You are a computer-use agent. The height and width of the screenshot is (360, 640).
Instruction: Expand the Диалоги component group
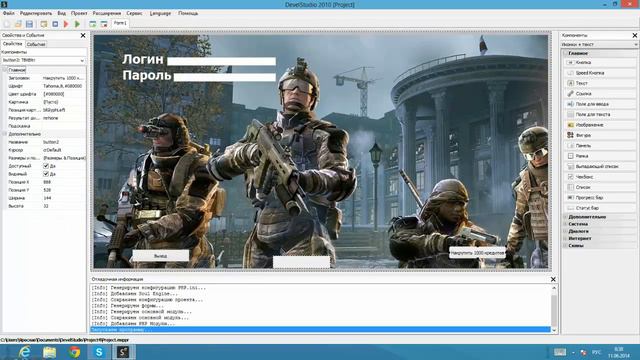(x=565, y=231)
